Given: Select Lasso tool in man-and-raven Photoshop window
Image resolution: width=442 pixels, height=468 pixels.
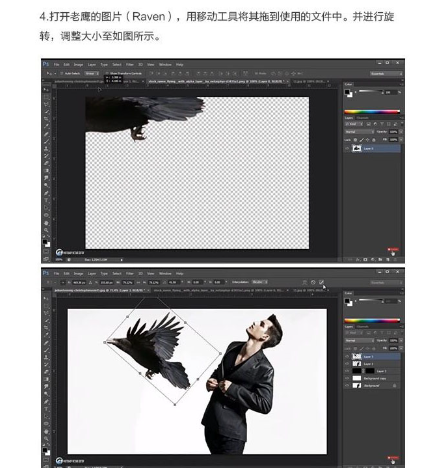Looking at the screenshot, I should [46, 313].
